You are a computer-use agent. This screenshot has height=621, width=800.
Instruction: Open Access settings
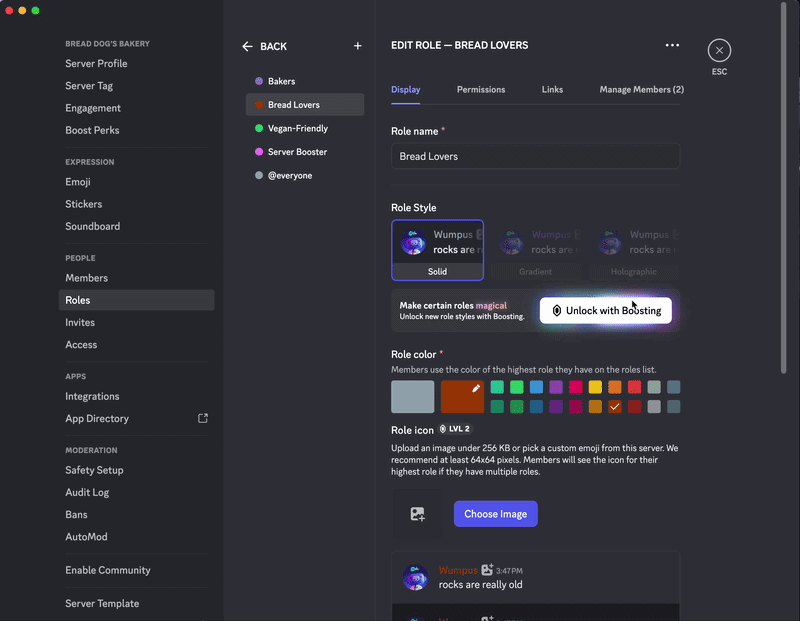point(136,344)
